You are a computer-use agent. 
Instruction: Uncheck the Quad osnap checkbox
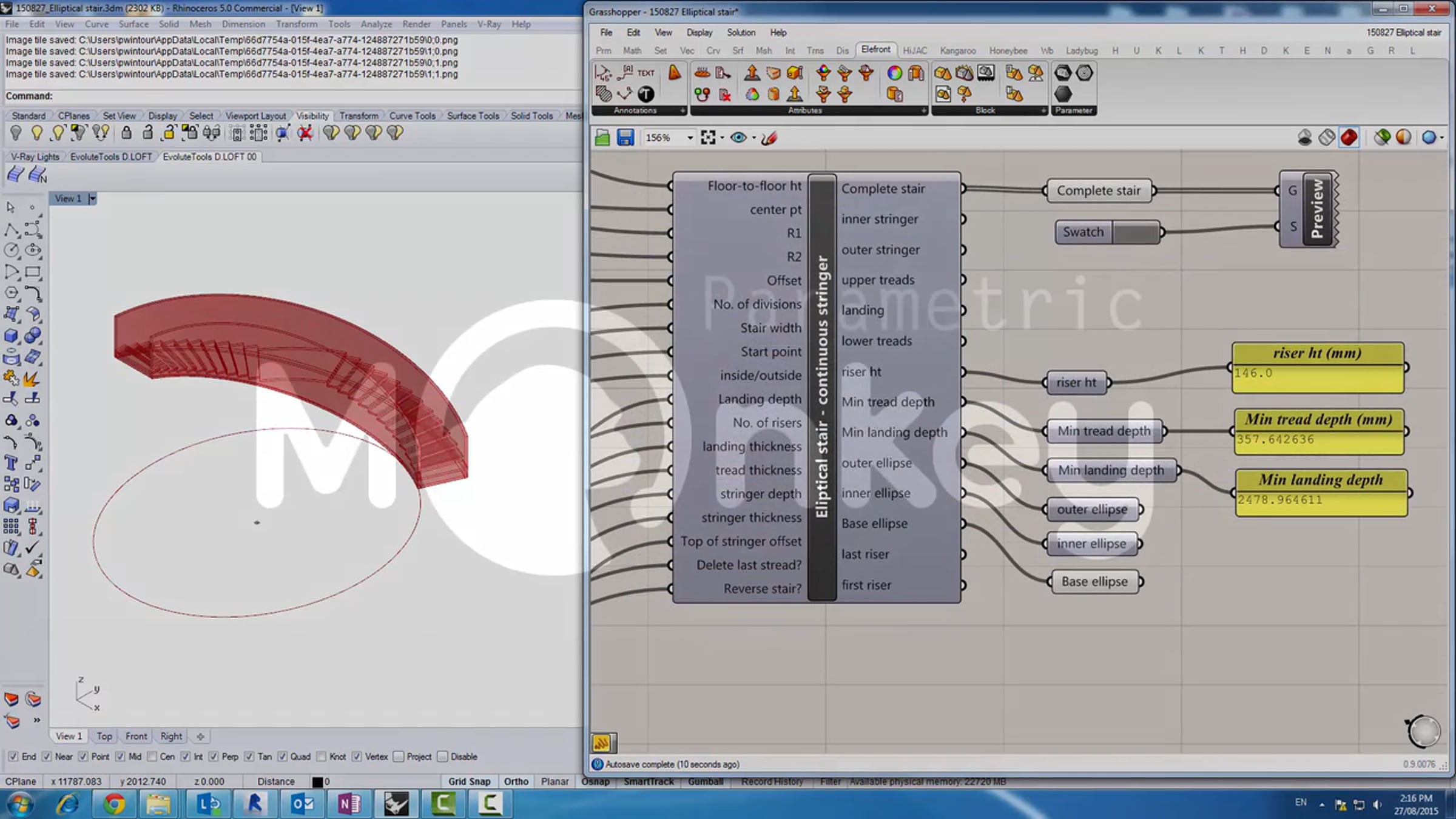pyautogui.click(x=283, y=757)
